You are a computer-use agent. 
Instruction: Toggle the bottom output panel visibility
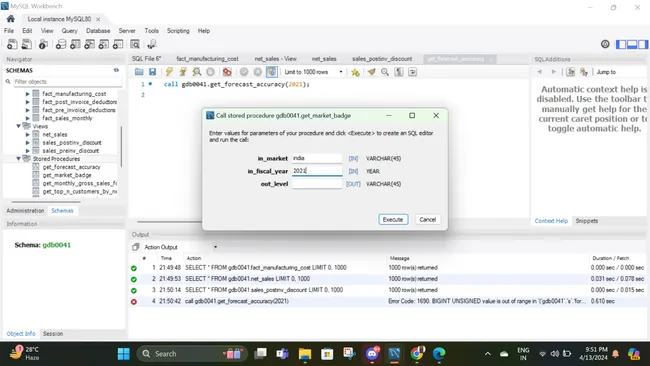point(632,44)
